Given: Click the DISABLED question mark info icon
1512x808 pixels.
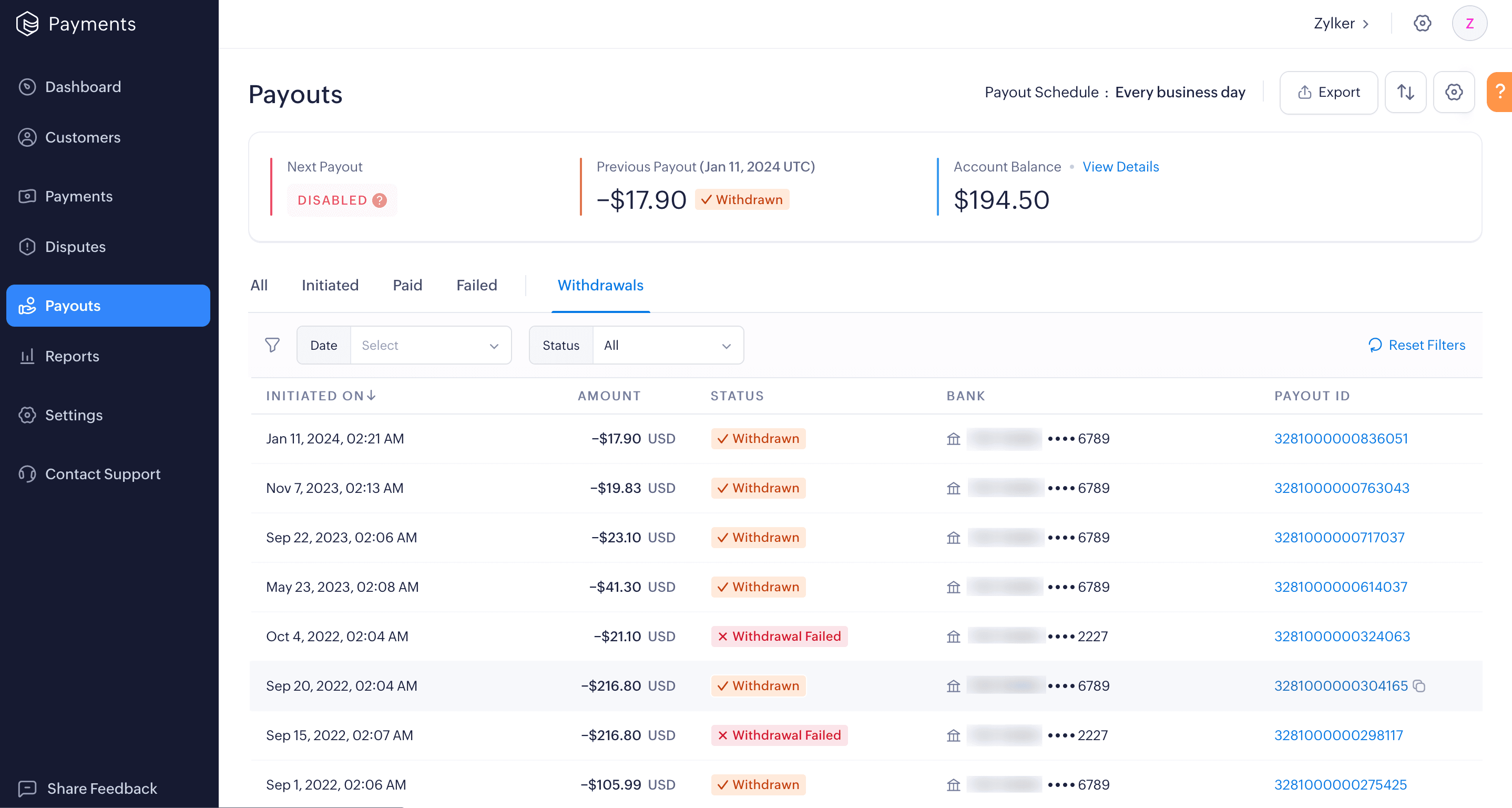Looking at the screenshot, I should (380, 200).
